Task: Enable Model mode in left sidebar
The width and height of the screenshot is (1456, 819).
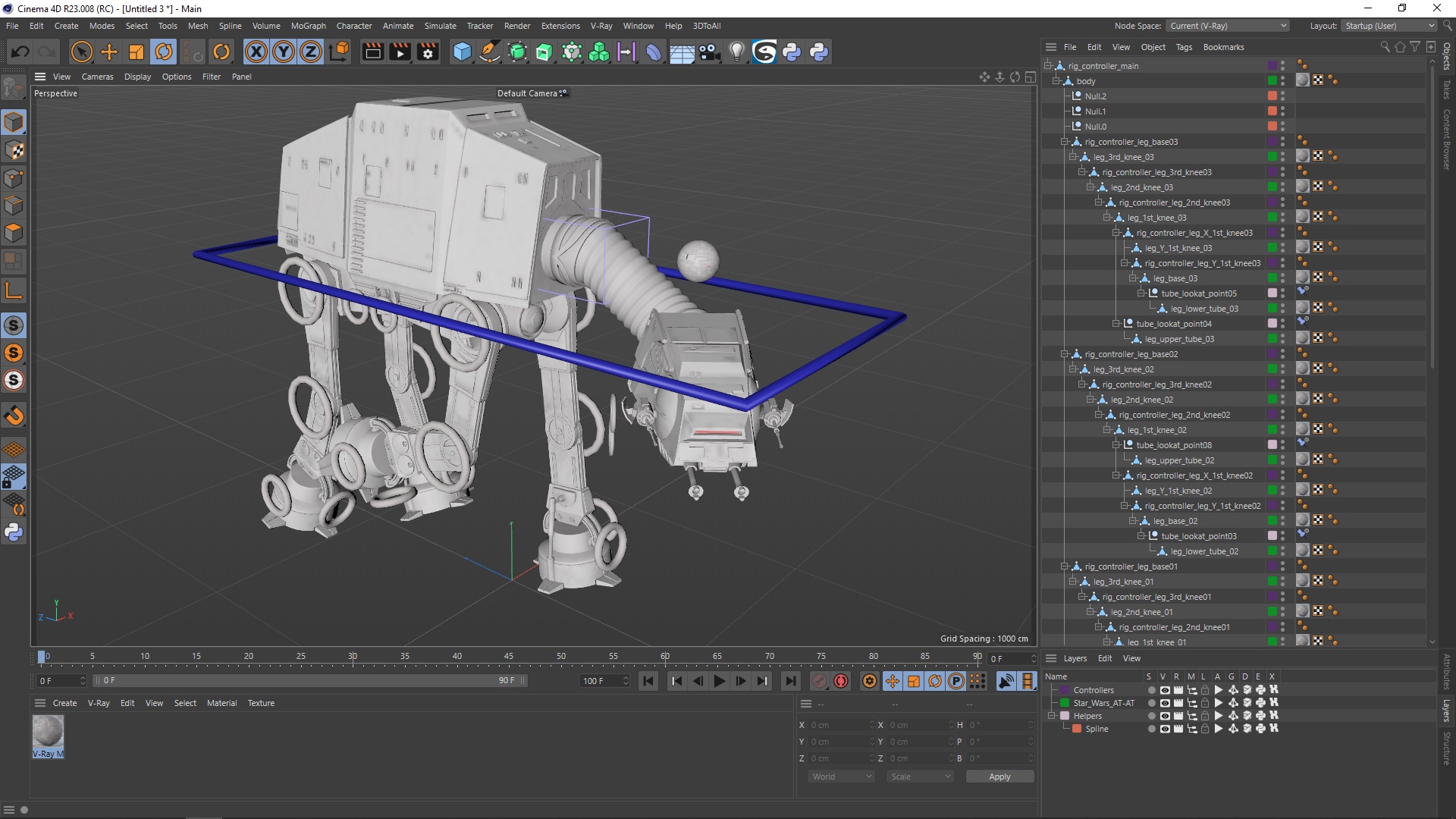Action: pyautogui.click(x=14, y=122)
